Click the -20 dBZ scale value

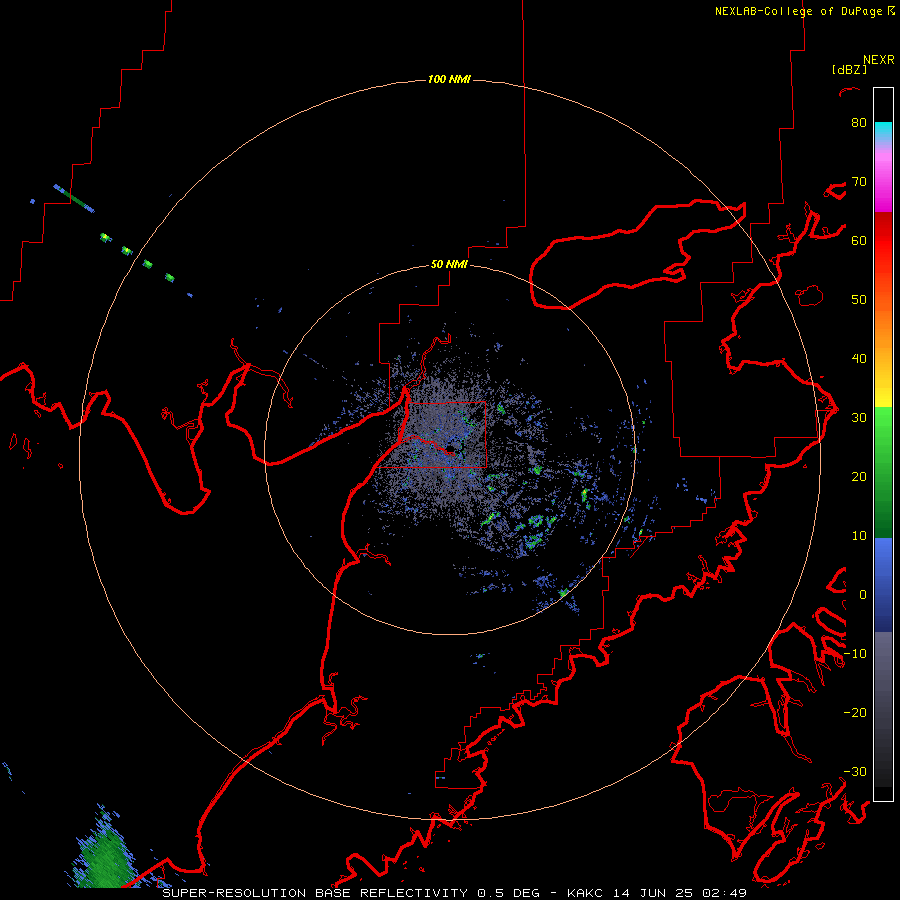tap(855, 712)
